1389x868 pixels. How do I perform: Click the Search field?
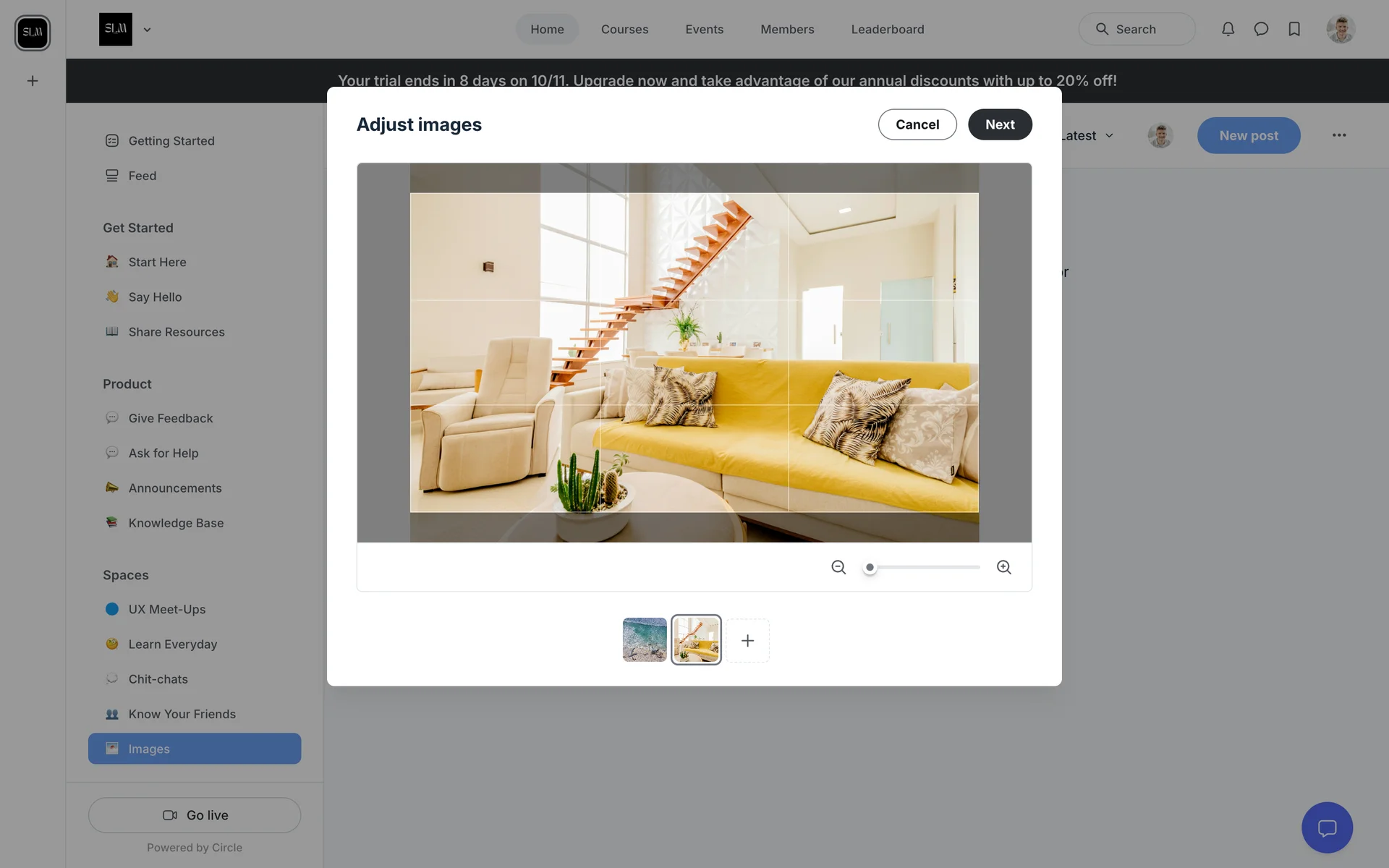tap(1137, 30)
